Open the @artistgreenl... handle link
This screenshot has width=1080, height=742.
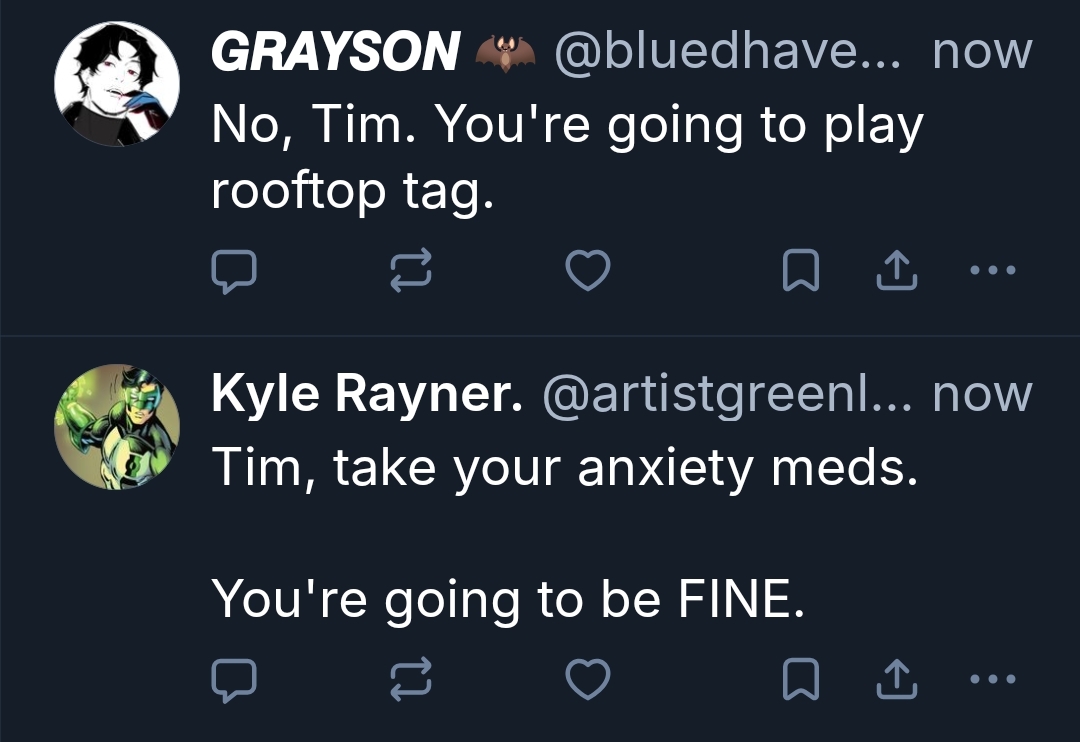tap(729, 396)
